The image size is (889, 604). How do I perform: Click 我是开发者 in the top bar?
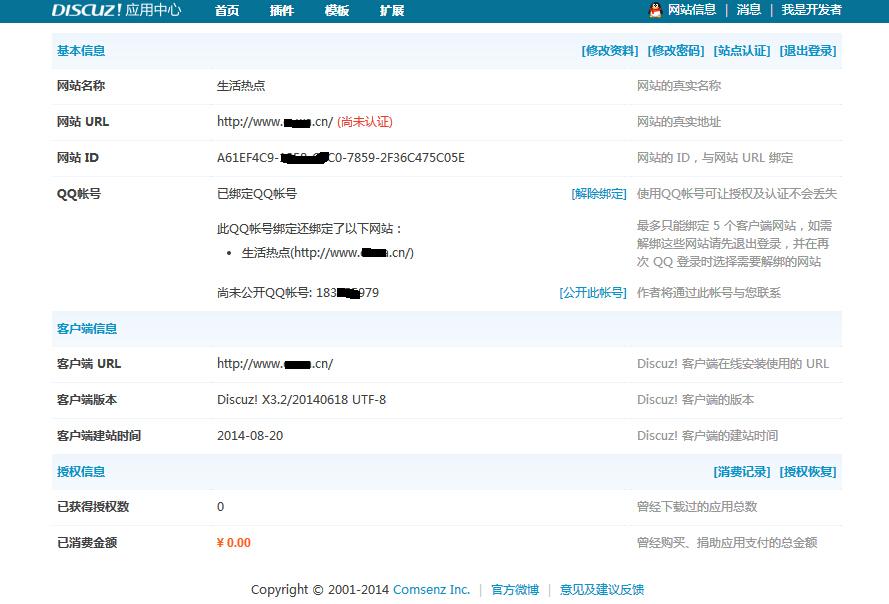point(811,10)
